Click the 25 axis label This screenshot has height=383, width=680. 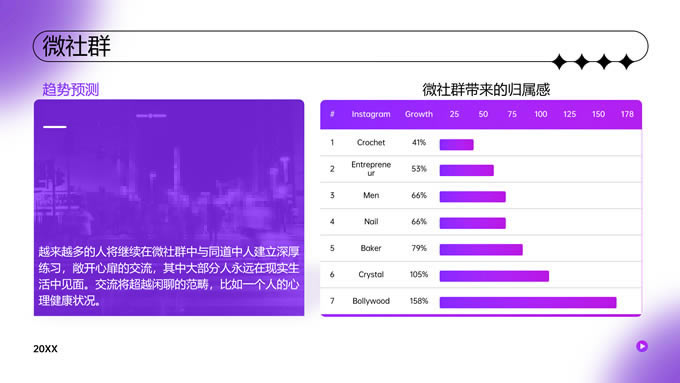[454, 114]
